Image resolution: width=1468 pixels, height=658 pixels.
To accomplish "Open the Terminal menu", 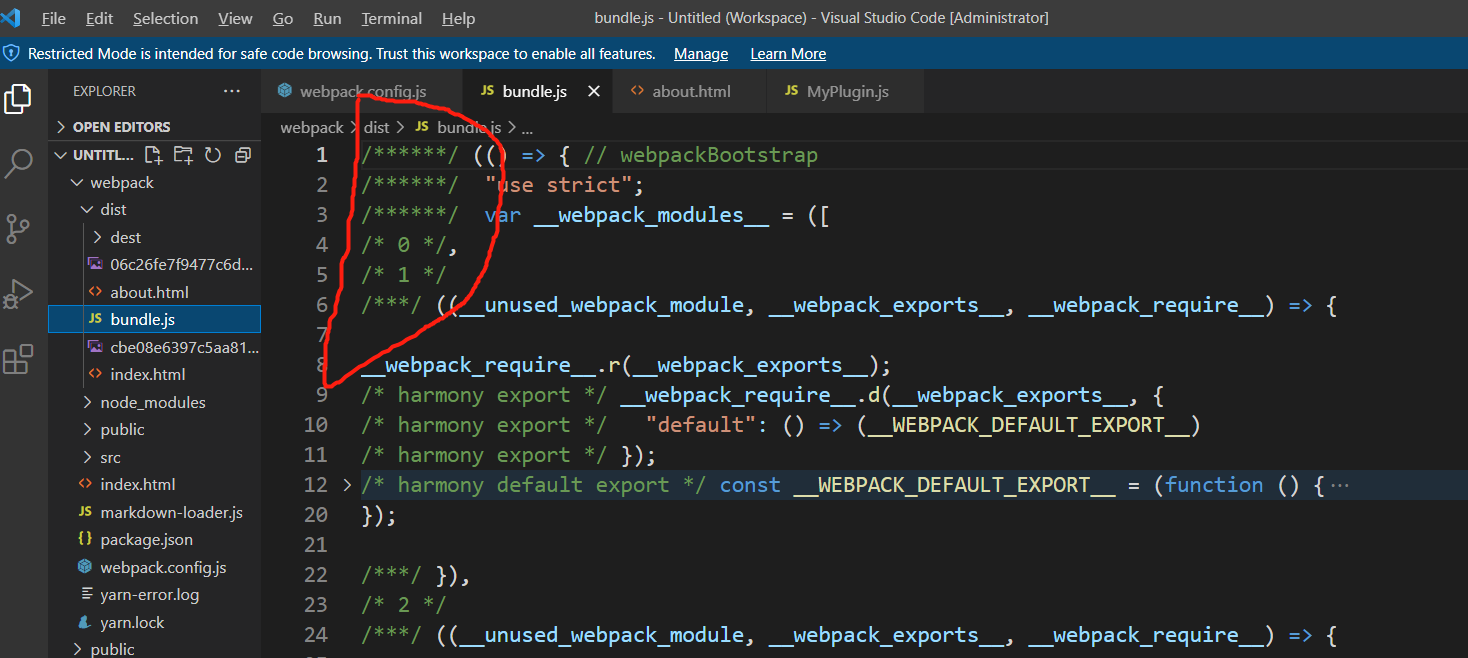I will tap(391, 19).
